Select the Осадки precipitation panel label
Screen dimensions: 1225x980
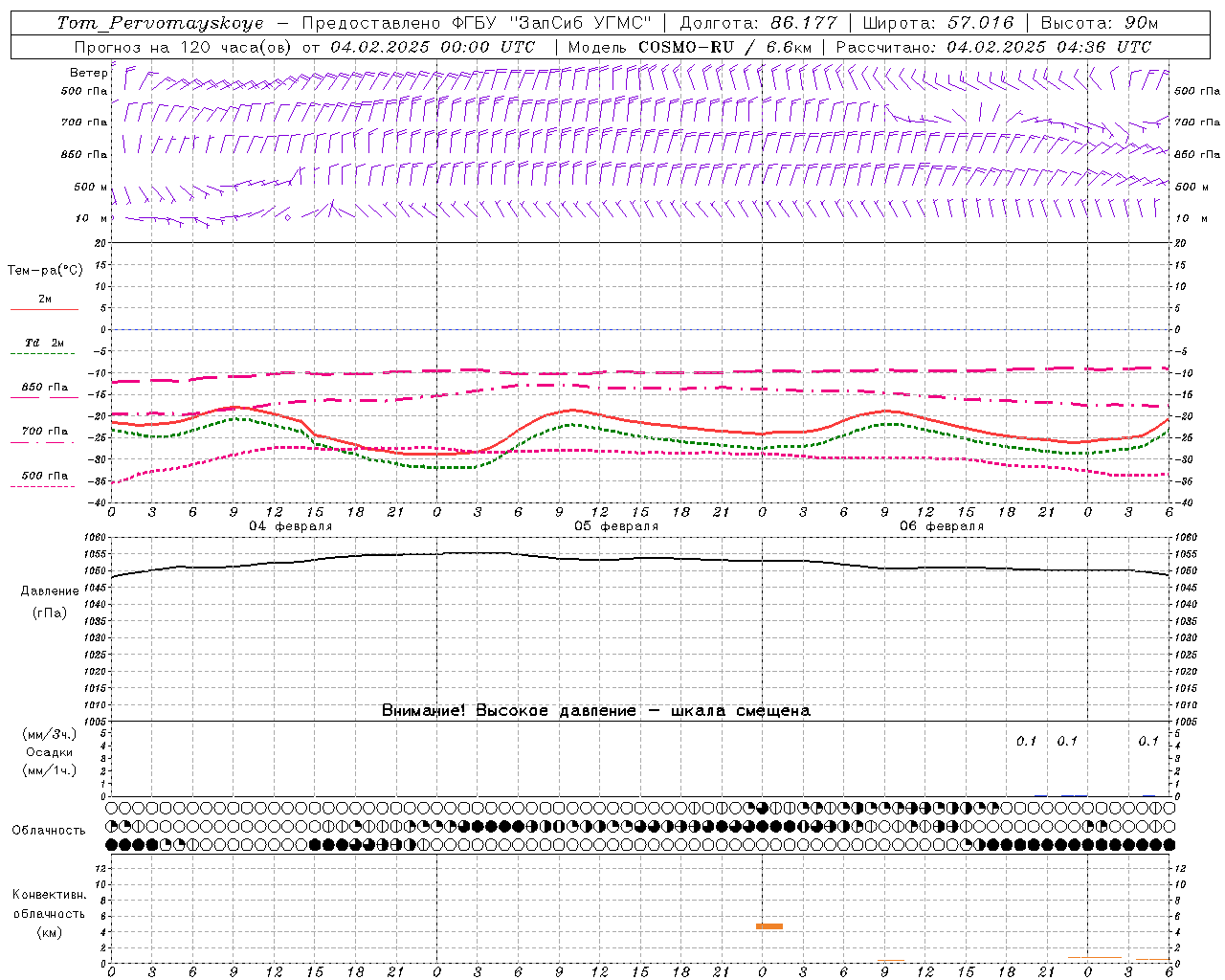point(50,752)
